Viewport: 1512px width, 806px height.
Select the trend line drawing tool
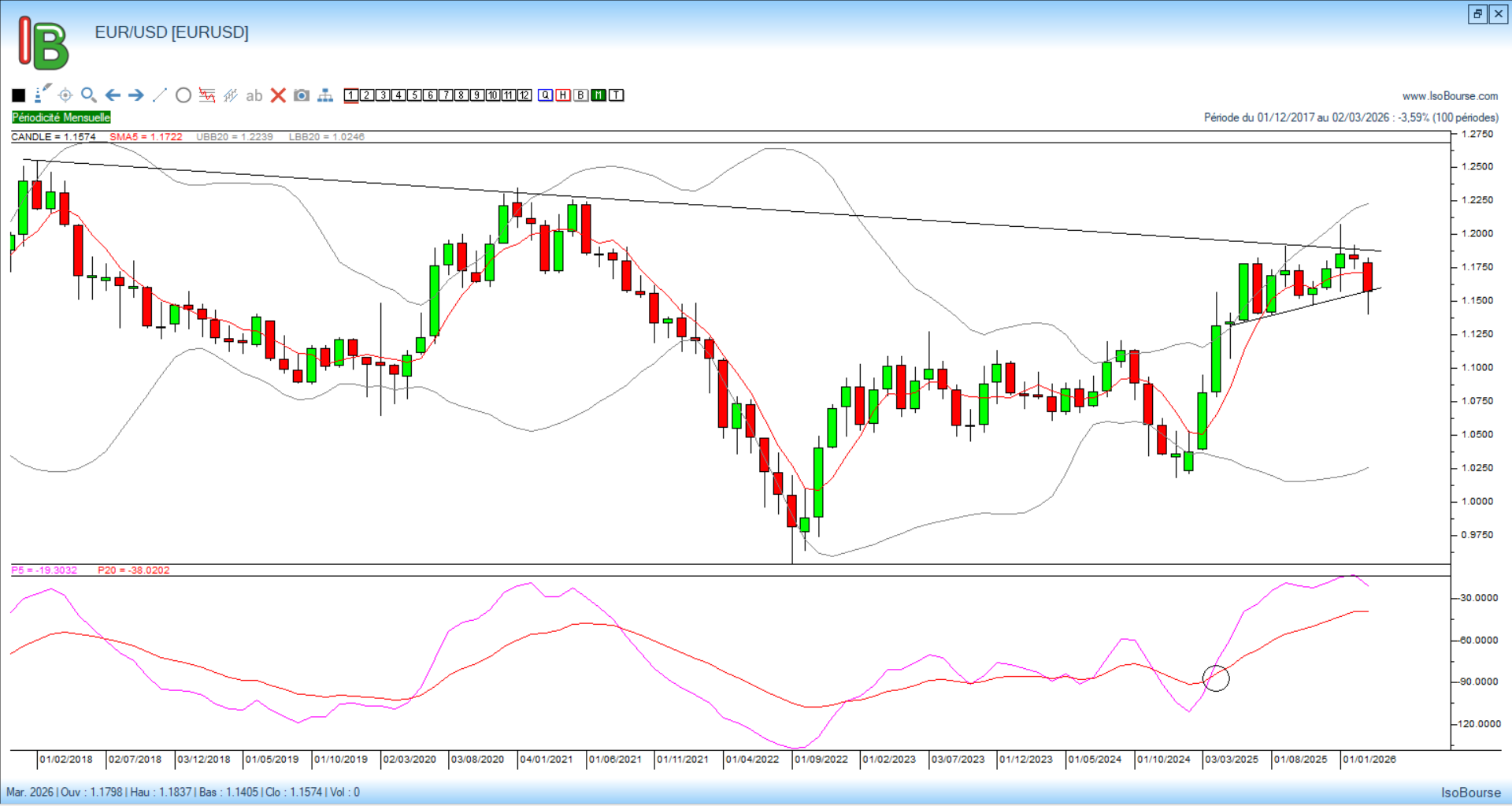160,95
